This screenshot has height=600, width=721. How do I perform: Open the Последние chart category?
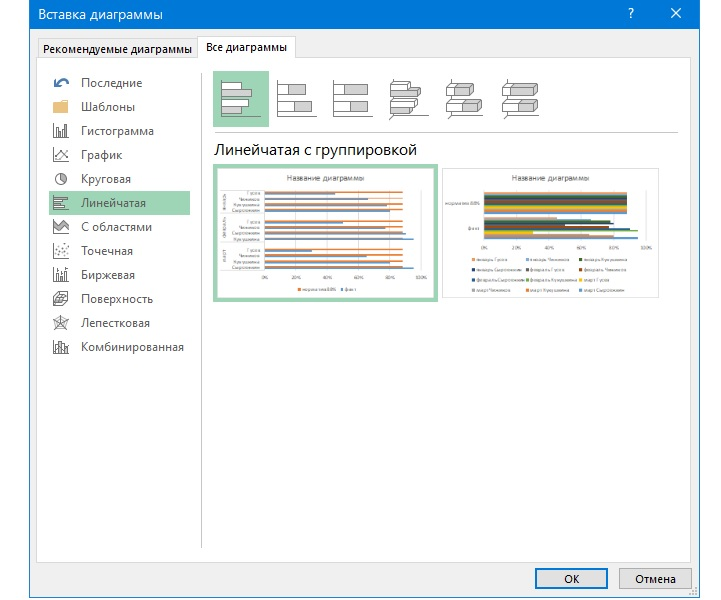(x=111, y=83)
